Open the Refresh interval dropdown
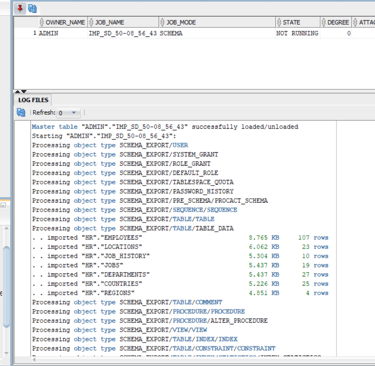This screenshot has width=375, height=366. [69, 113]
